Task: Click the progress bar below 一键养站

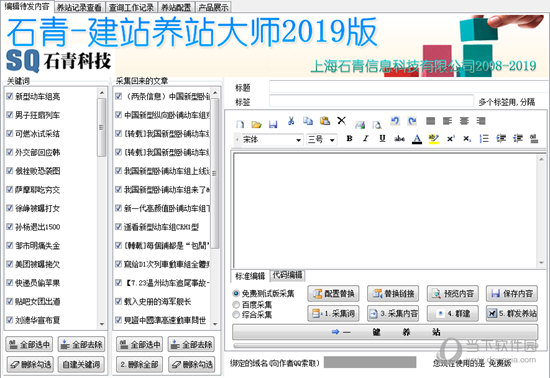Action: pyautogui.click(x=385, y=346)
